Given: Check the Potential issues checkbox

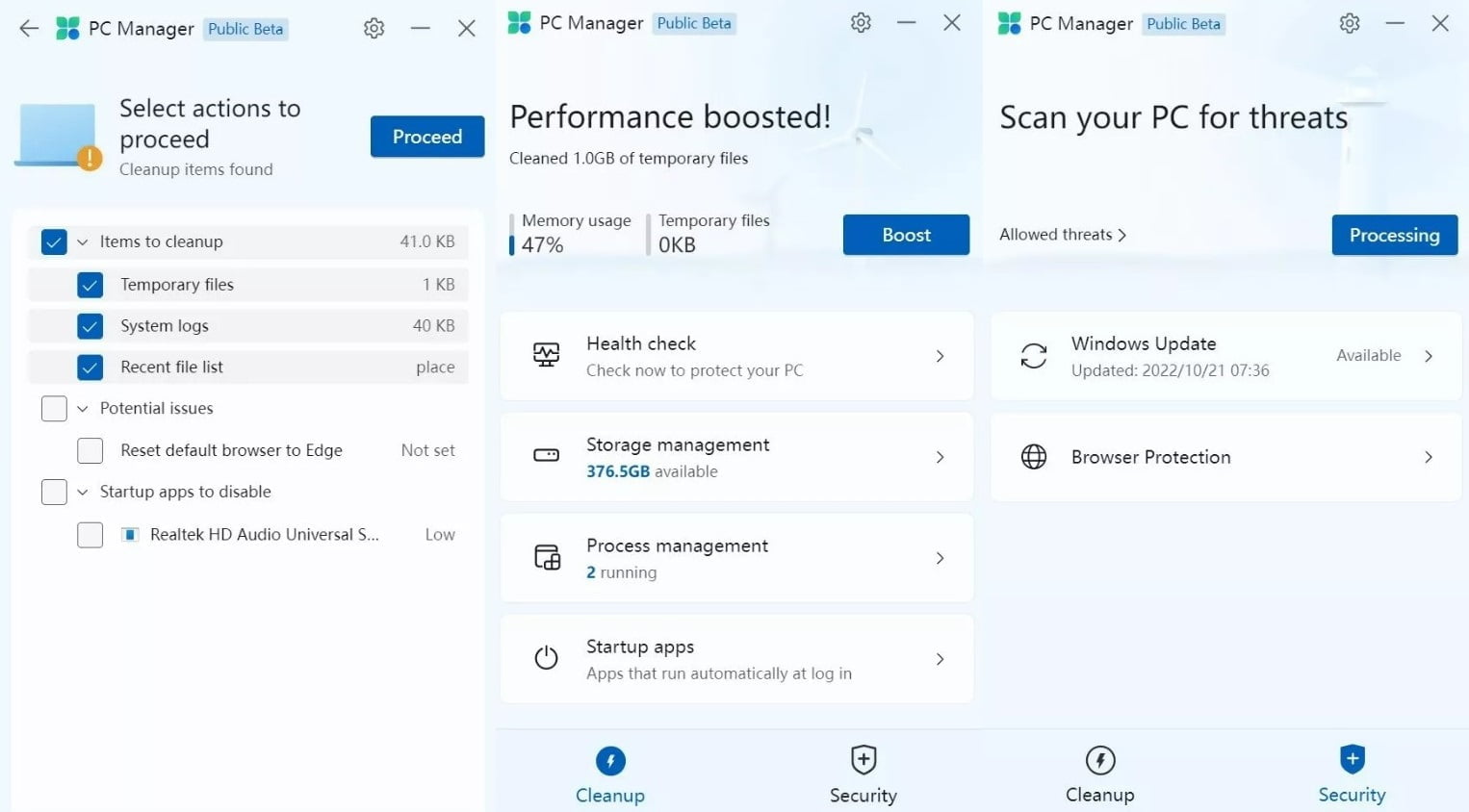Looking at the screenshot, I should [54, 409].
